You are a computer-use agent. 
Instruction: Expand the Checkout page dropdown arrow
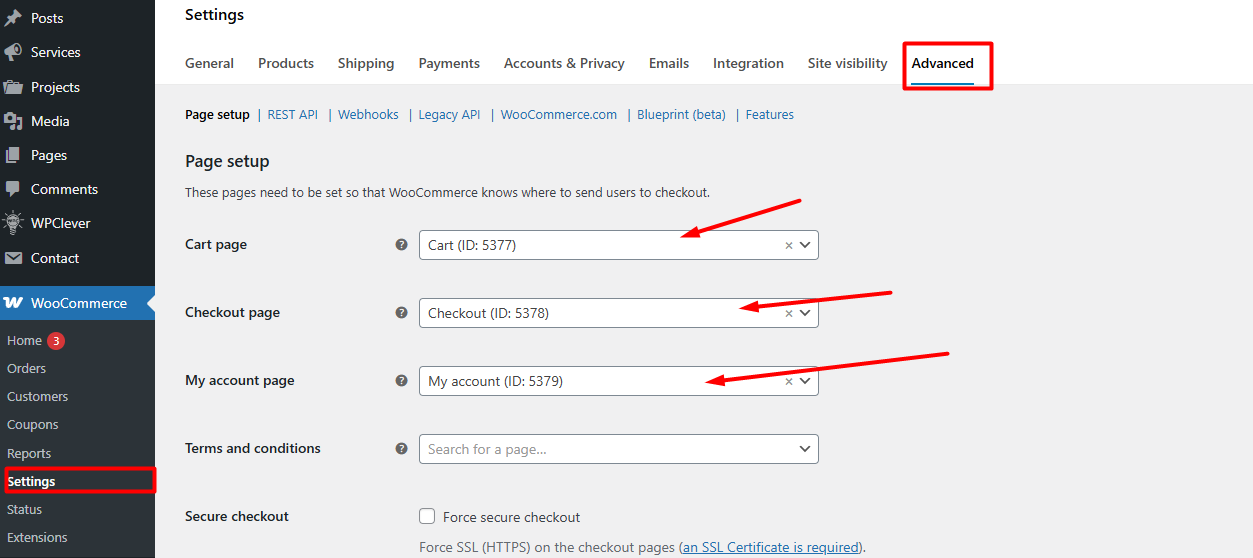coord(805,313)
